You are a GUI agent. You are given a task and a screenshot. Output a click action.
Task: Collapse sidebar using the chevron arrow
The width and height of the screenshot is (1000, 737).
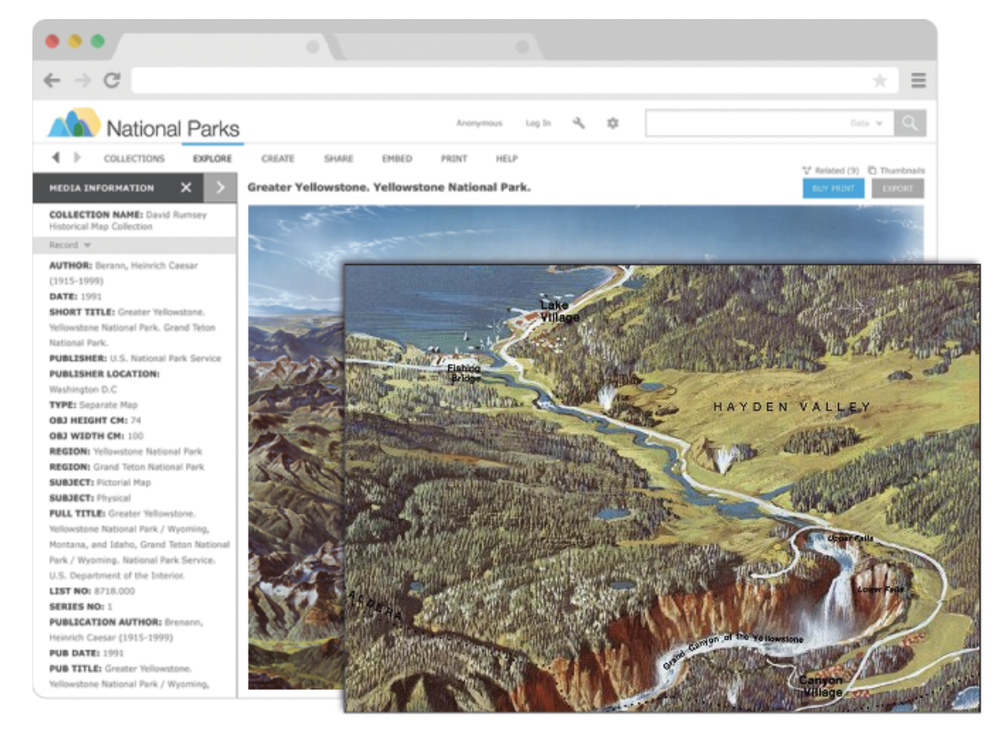tap(220, 187)
